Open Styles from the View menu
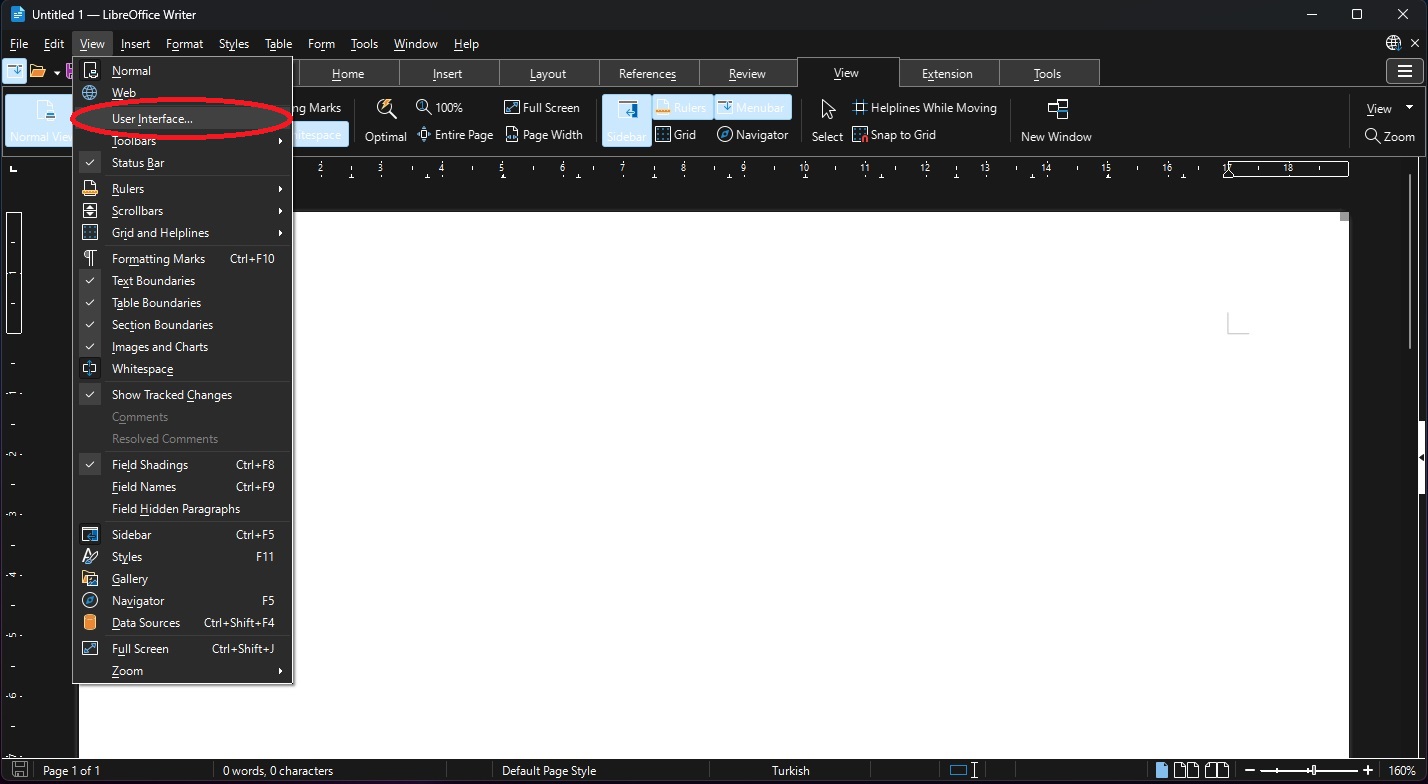The height and width of the screenshot is (784, 1428). (183, 557)
